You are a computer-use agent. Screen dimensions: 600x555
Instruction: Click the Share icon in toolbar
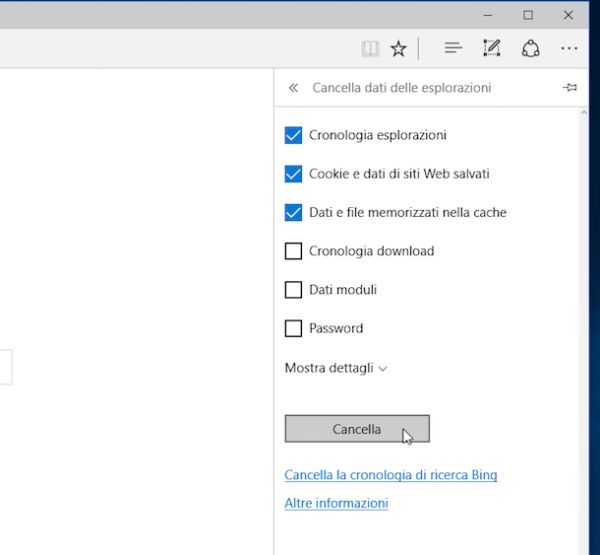click(x=530, y=48)
